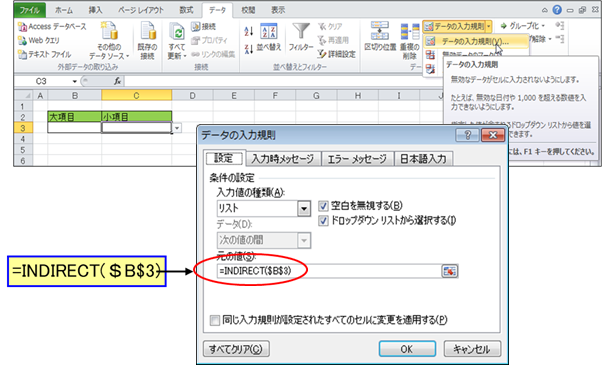Switch to the Review ribbon tab
Viewport: 602px width, 365px height.
[248, 10]
